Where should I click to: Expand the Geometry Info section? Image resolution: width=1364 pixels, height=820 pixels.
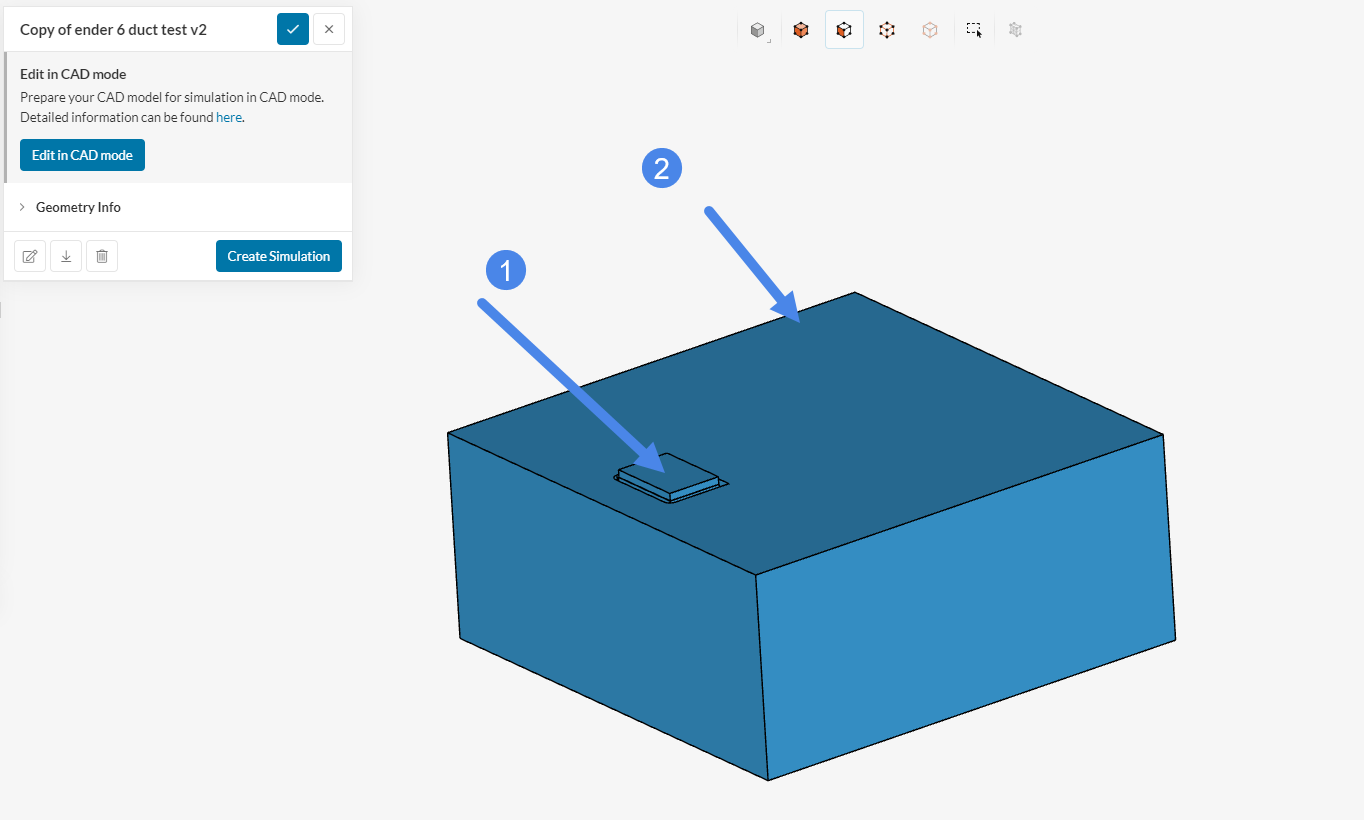[x=178, y=207]
